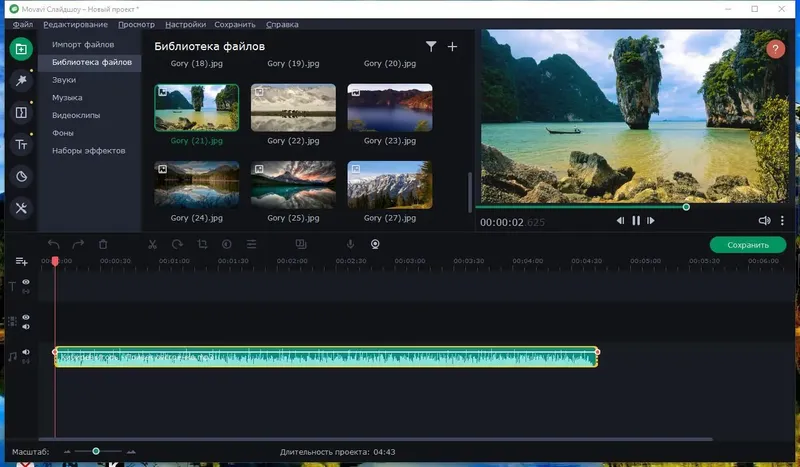Pause the preview playback
Image resolution: width=800 pixels, height=467 pixels.
click(x=636, y=220)
